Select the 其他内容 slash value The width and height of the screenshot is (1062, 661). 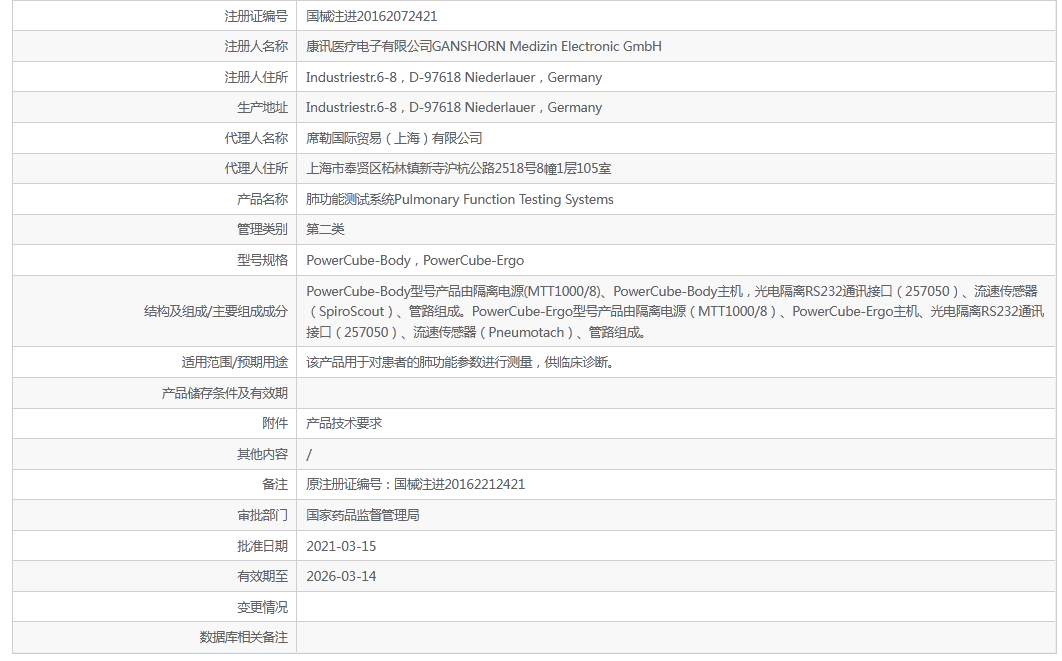point(310,454)
